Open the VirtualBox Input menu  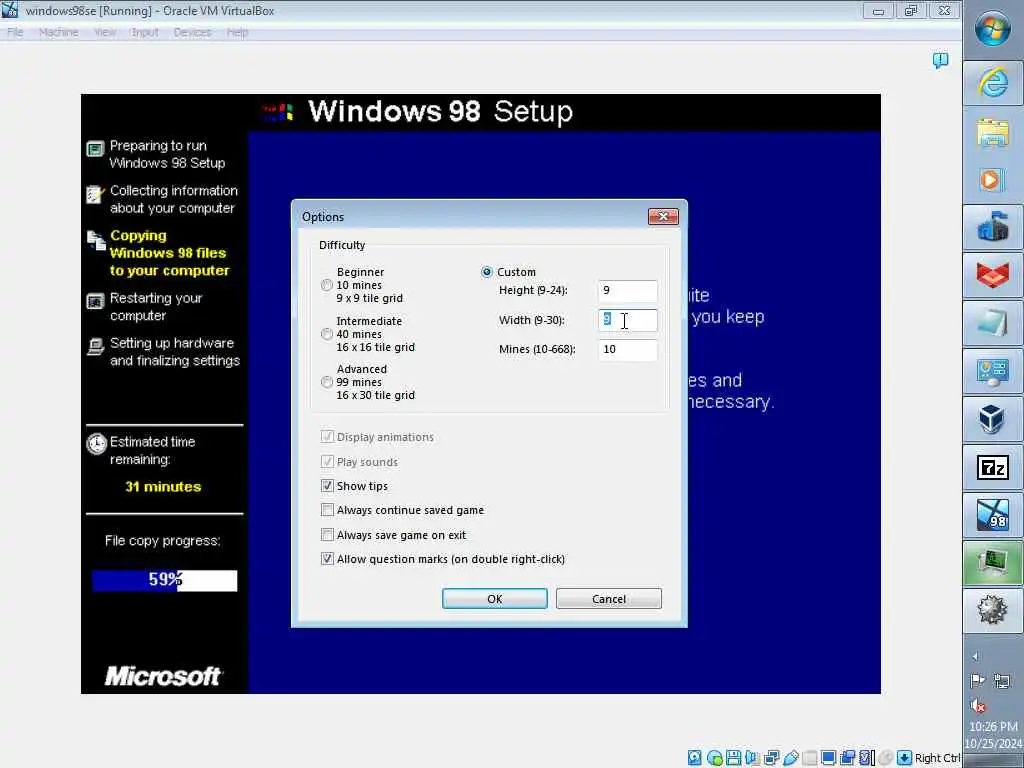pyautogui.click(x=145, y=32)
